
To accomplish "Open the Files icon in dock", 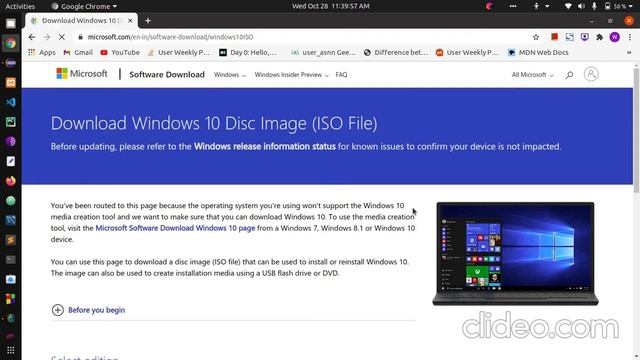I will [11, 24].
